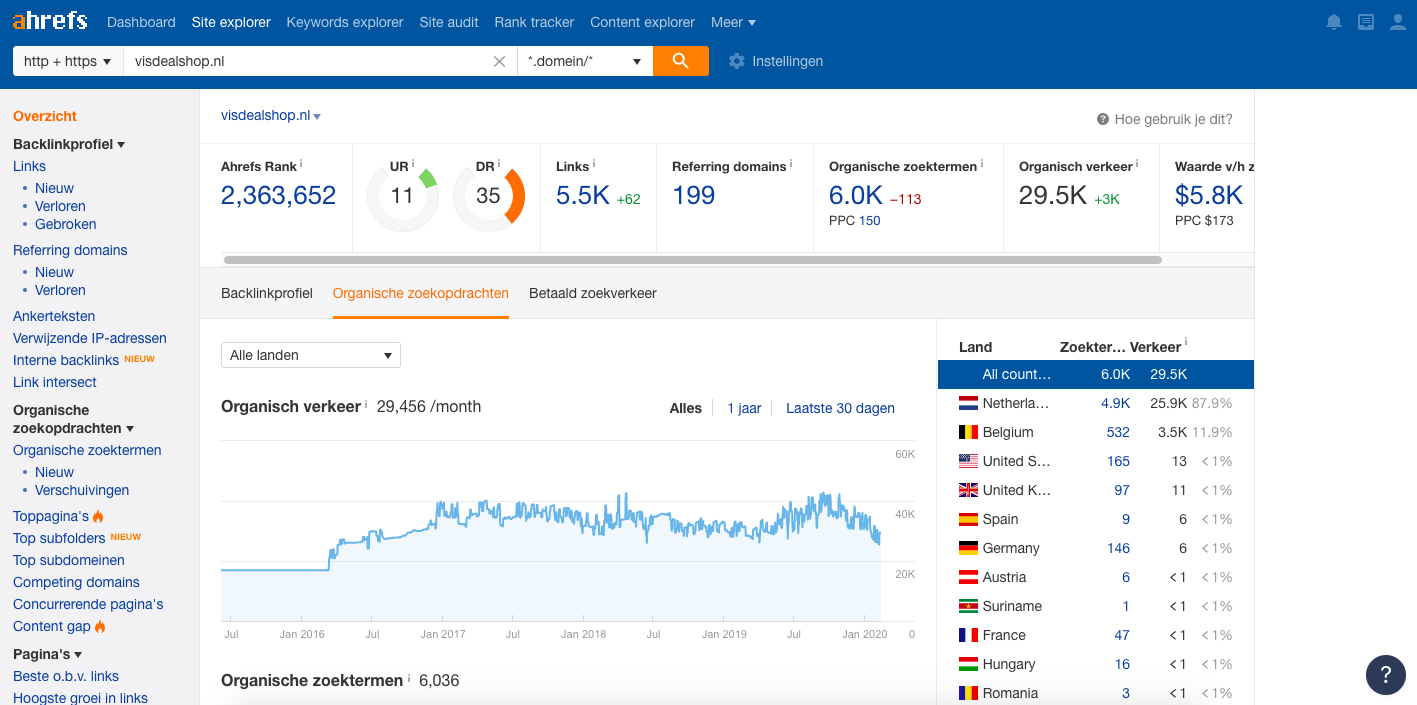Select the 1 jaar chart range
The image size is (1417, 705).
pos(743,408)
